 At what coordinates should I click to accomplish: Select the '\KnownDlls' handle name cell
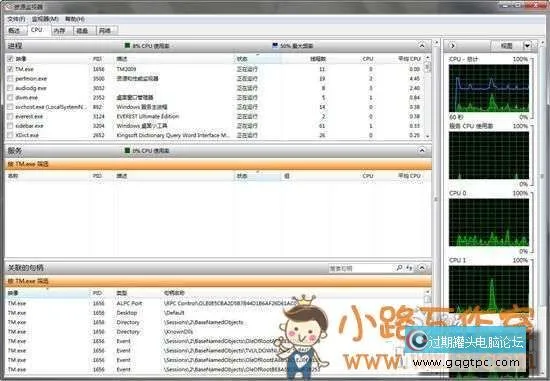coord(179,332)
